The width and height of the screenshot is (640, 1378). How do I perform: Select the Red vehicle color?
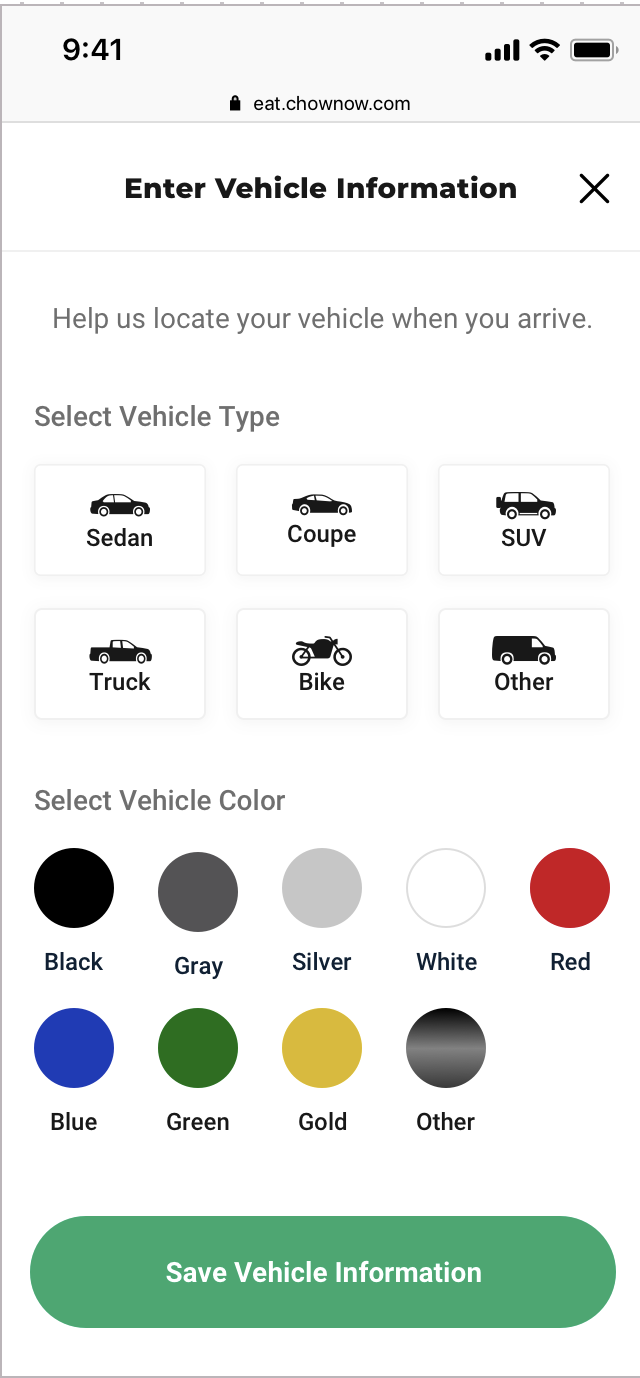(x=570, y=887)
